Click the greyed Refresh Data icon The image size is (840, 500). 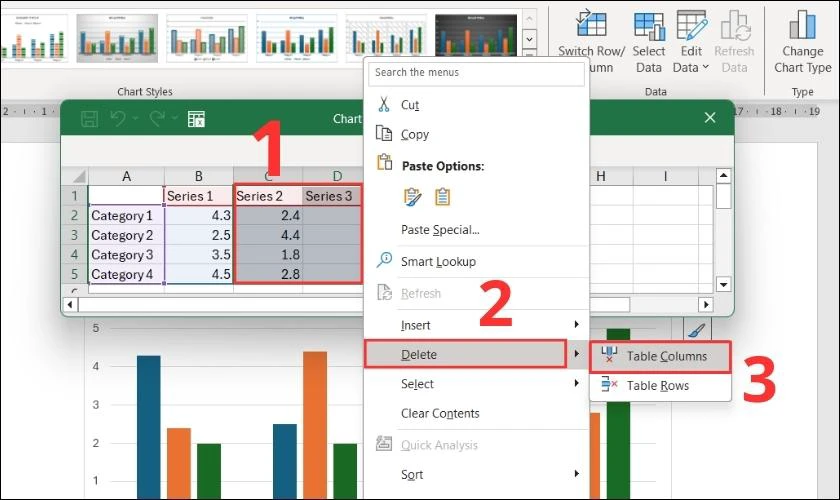click(x=734, y=24)
